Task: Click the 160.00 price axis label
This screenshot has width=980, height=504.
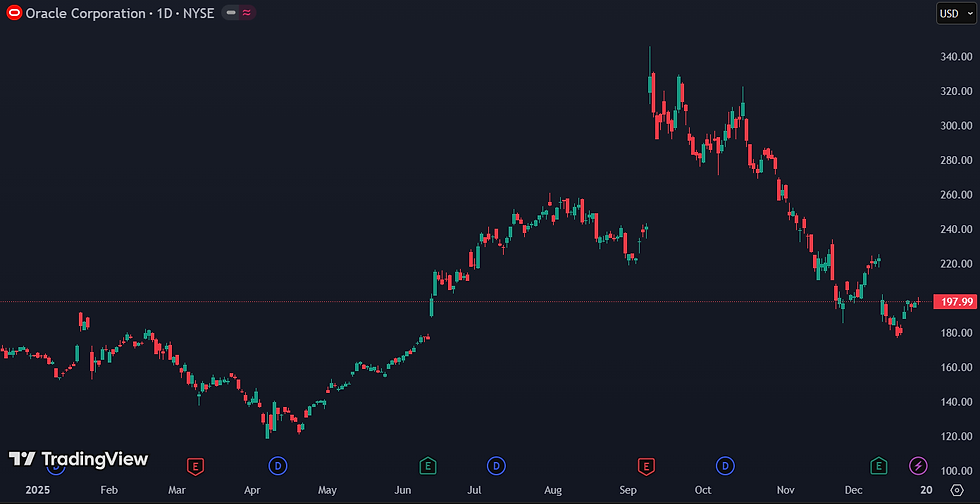Action: [956, 367]
